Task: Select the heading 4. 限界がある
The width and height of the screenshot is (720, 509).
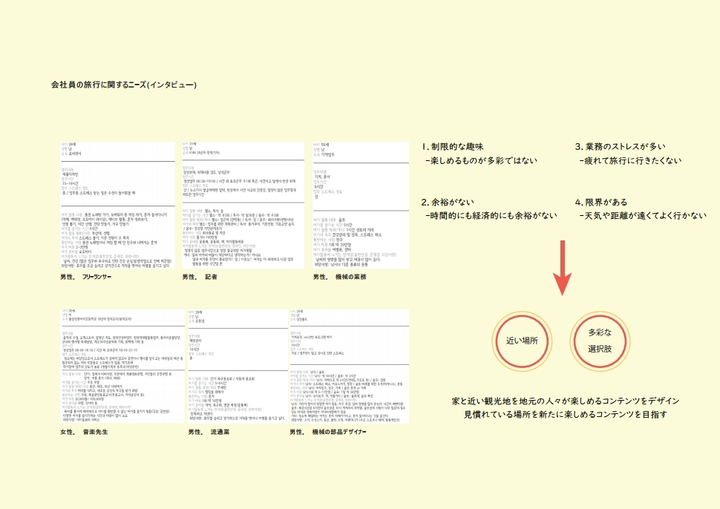Action: coord(601,202)
